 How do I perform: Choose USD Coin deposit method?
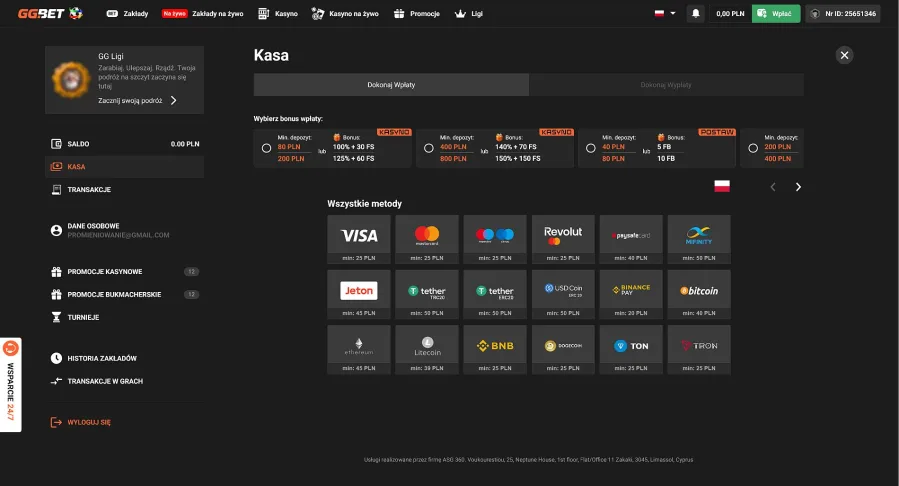pos(563,294)
